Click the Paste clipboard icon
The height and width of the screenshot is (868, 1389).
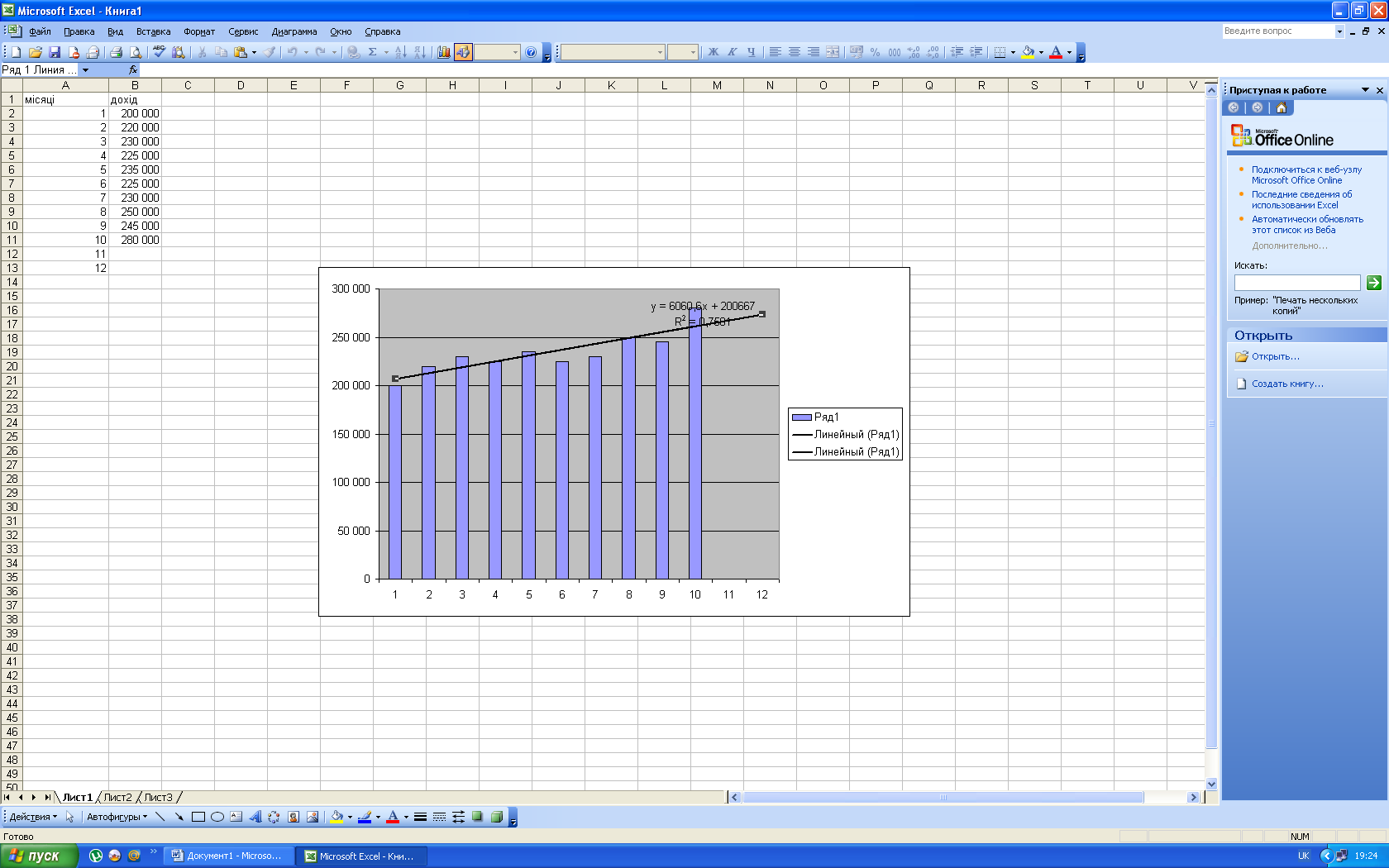tap(241, 52)
